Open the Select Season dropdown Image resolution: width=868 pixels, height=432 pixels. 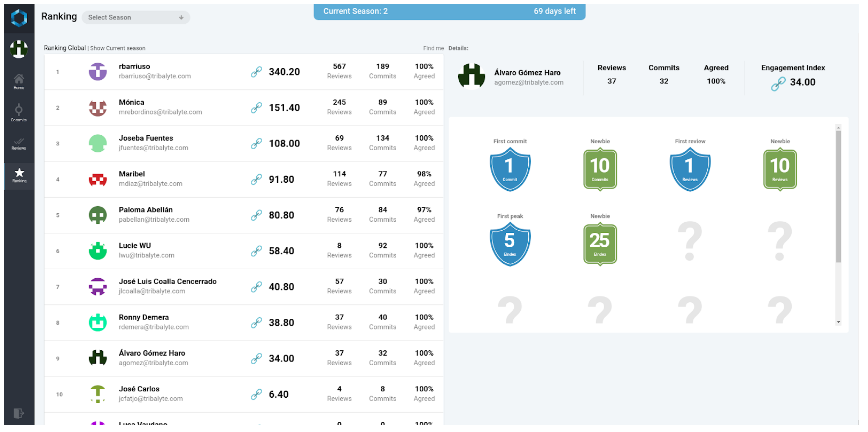coord(135,17)
